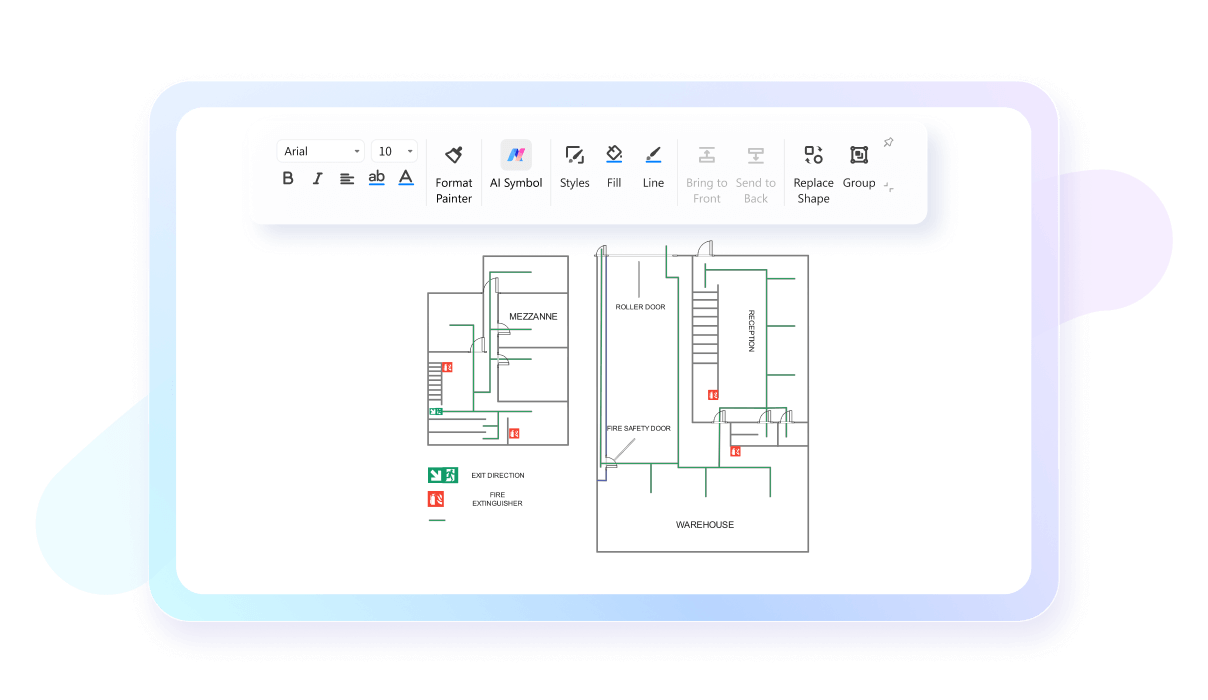Toggle Bold text formatting

point(288,178)
